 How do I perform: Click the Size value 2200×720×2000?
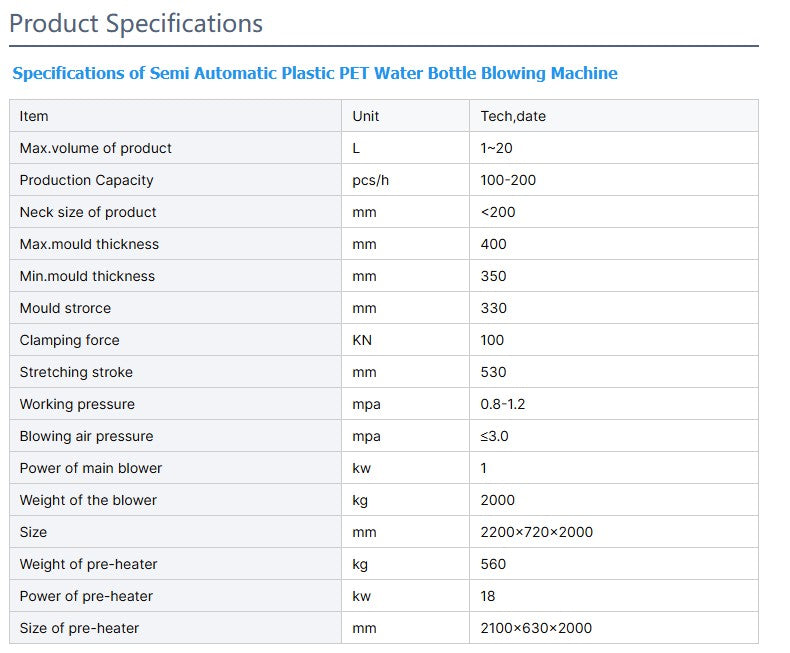(537, 532)
